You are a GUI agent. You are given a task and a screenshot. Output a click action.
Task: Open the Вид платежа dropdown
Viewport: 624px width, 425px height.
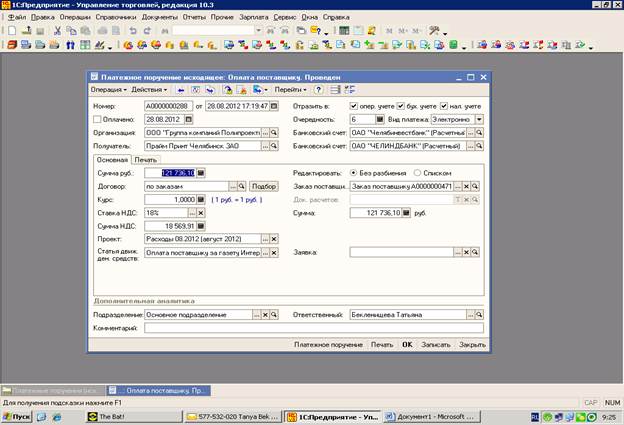[480, 119]
